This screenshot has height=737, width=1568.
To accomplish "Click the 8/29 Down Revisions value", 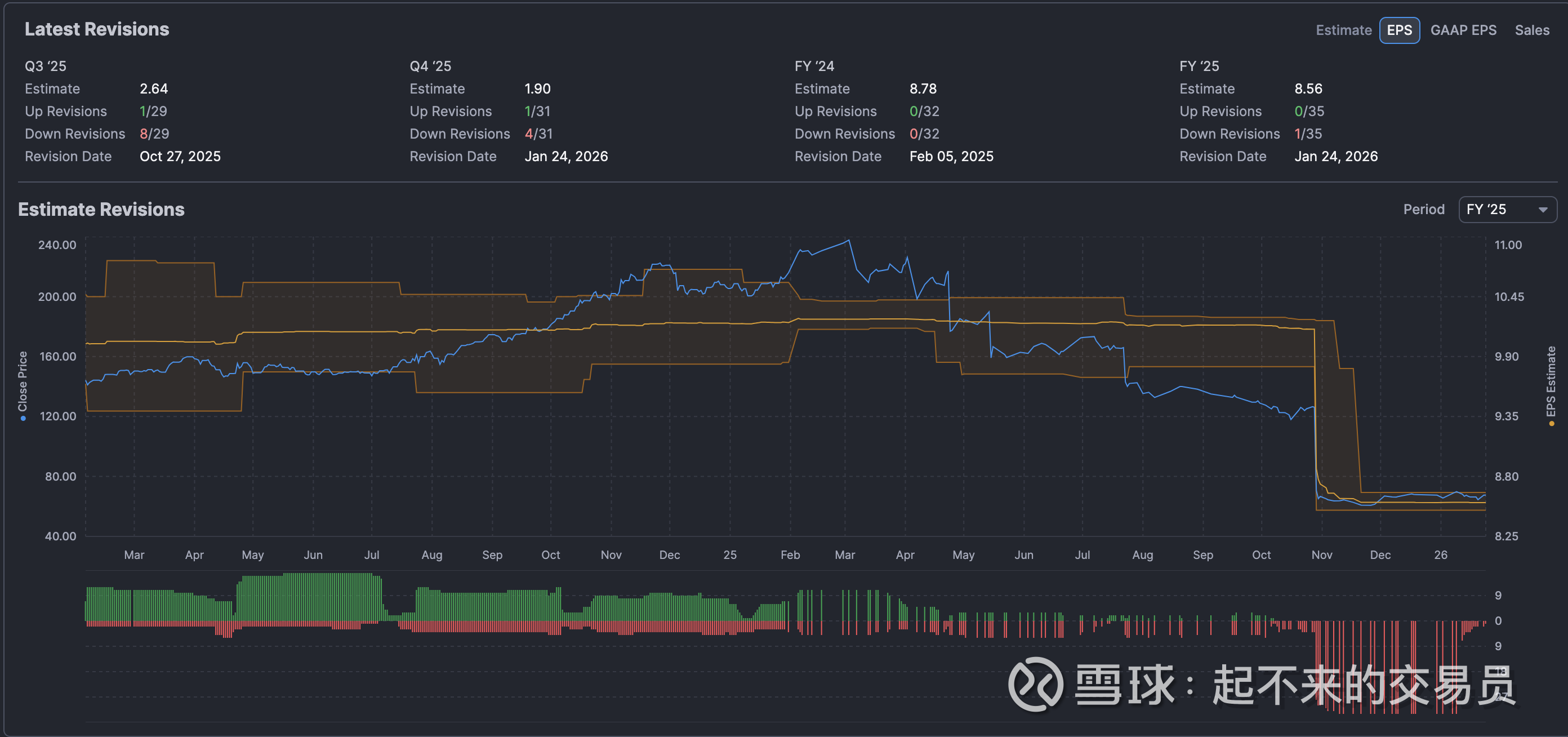I will coord(154,134).
